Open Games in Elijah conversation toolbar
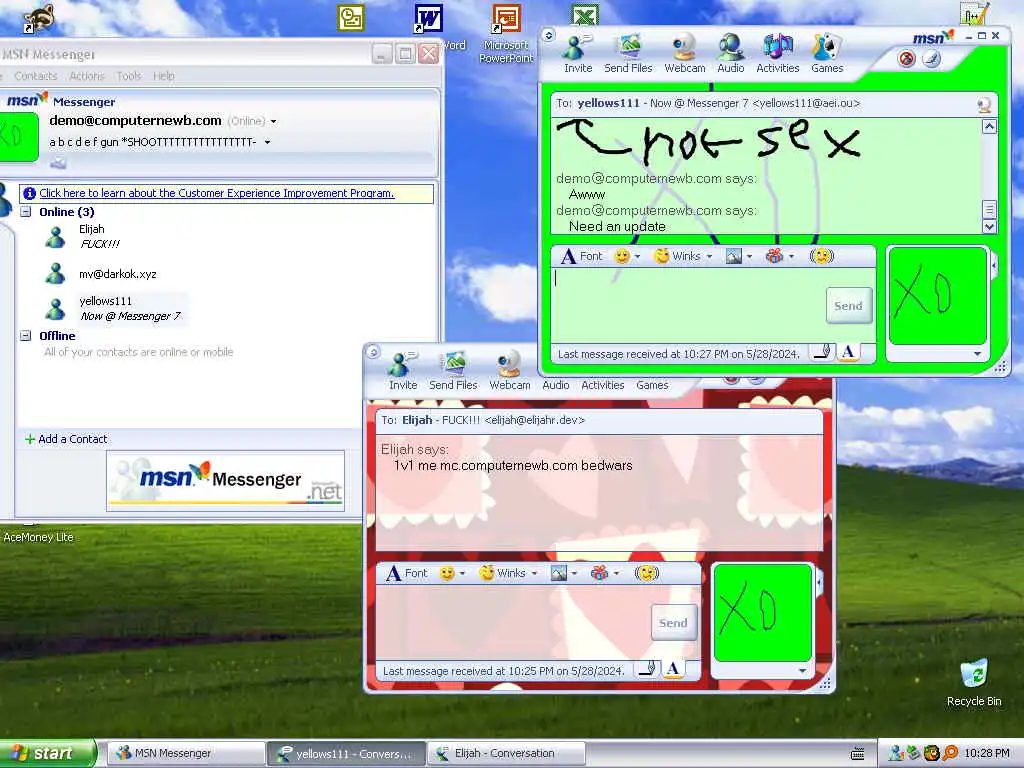 [652, 385]
